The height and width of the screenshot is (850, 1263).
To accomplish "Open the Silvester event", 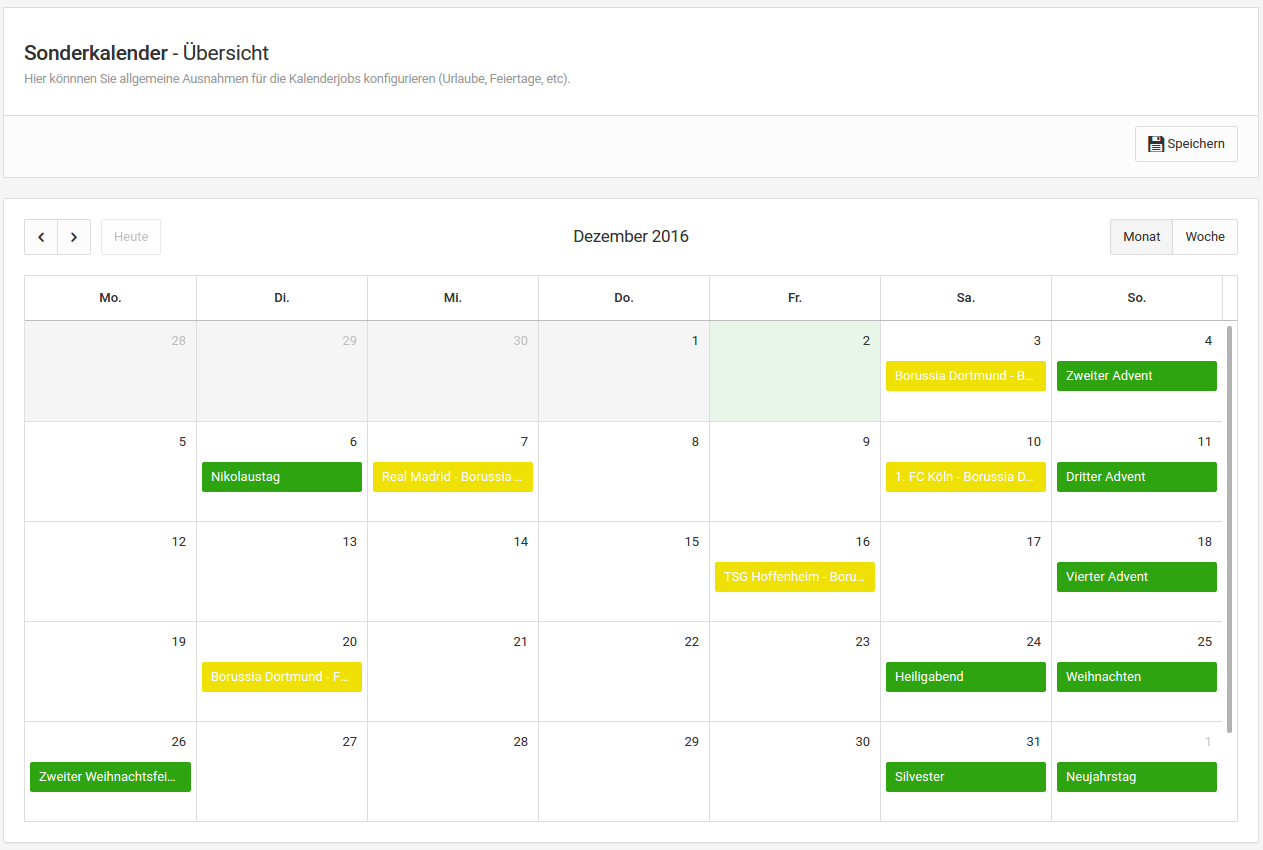I will [966, 777].
